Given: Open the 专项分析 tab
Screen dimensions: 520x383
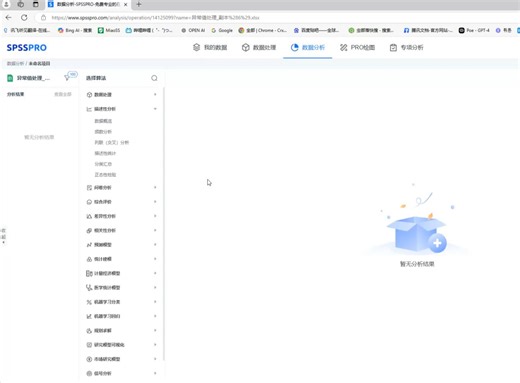Looking at the screenshot, I should pos(406,47).
